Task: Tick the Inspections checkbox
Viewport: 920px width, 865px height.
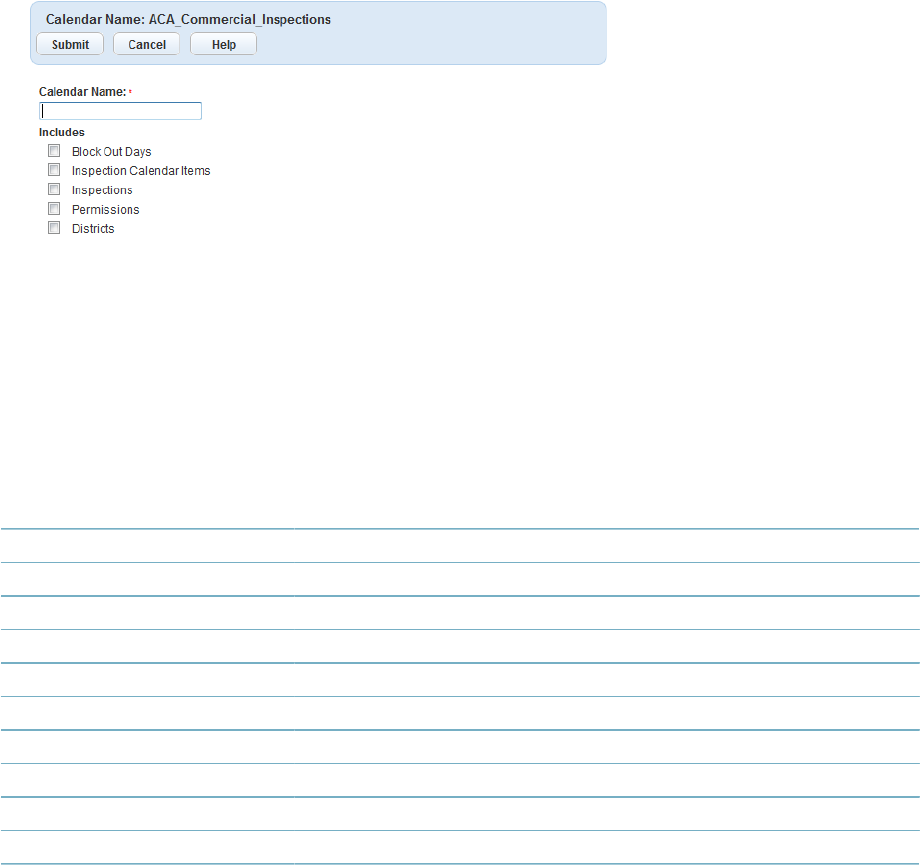Action: (54, 189)
